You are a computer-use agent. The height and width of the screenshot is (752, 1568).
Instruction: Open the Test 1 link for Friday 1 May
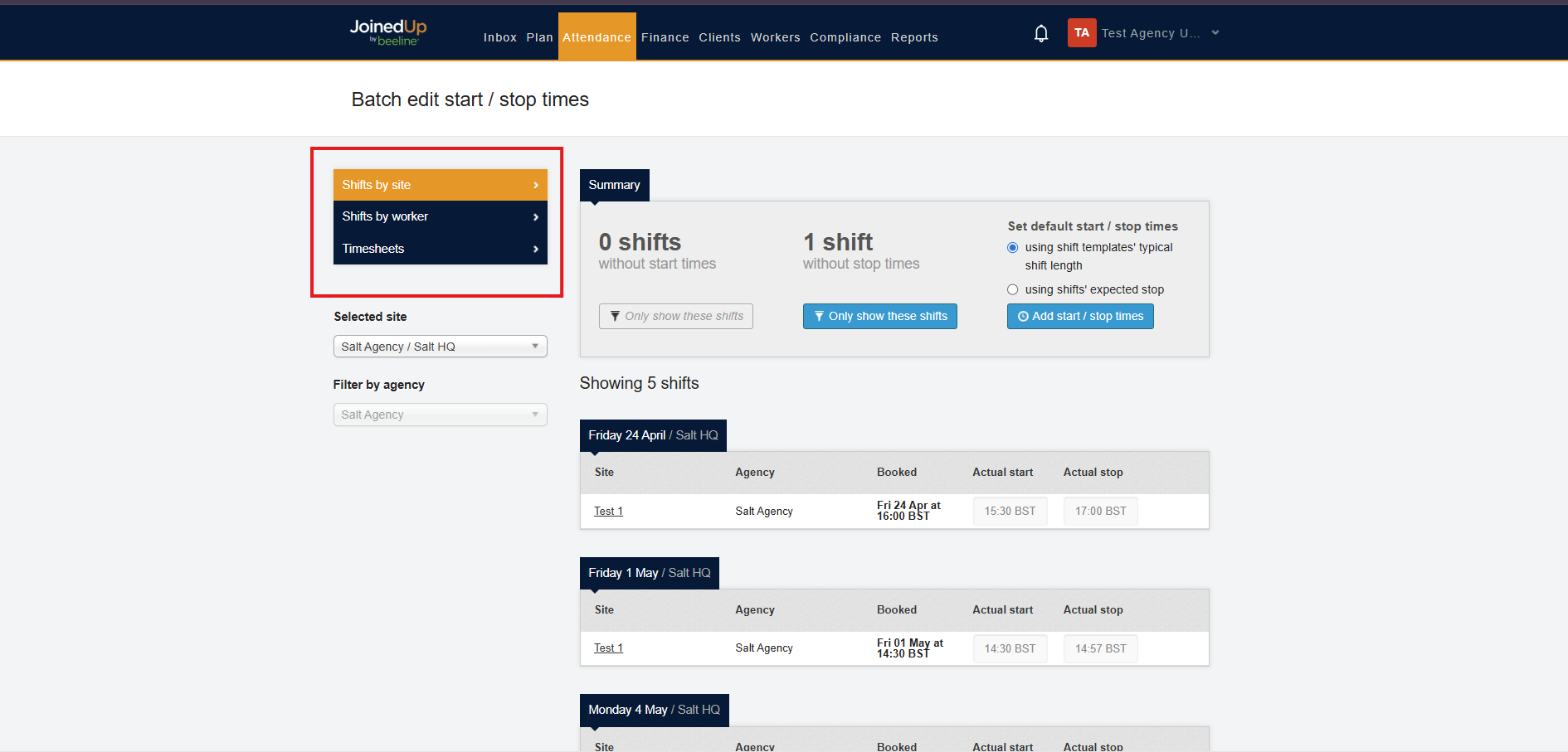click(608, 648)
